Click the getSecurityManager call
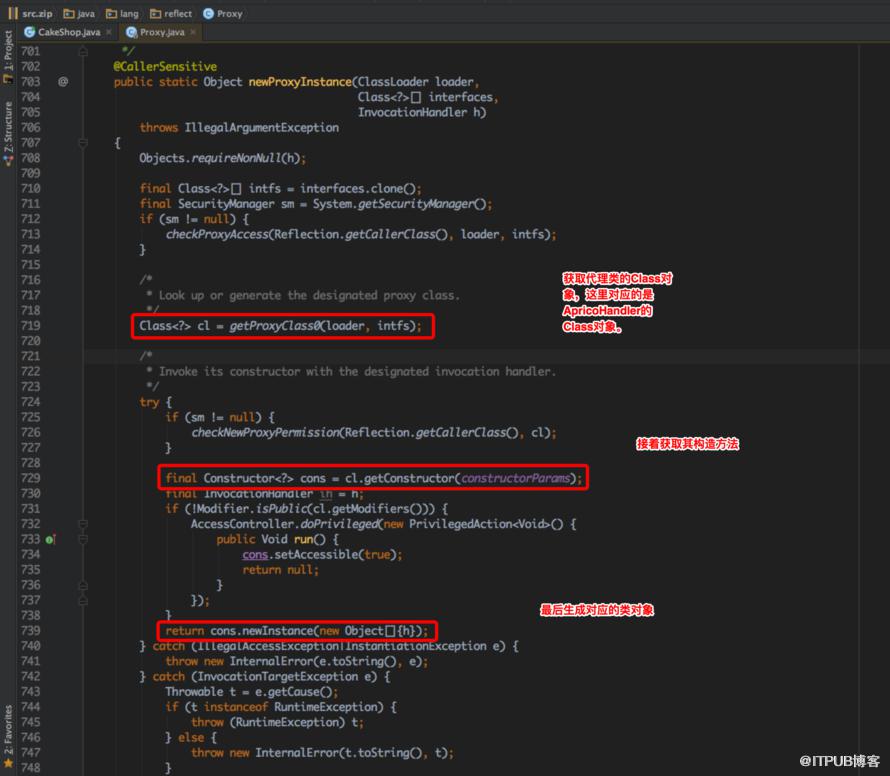 [415, 204]
